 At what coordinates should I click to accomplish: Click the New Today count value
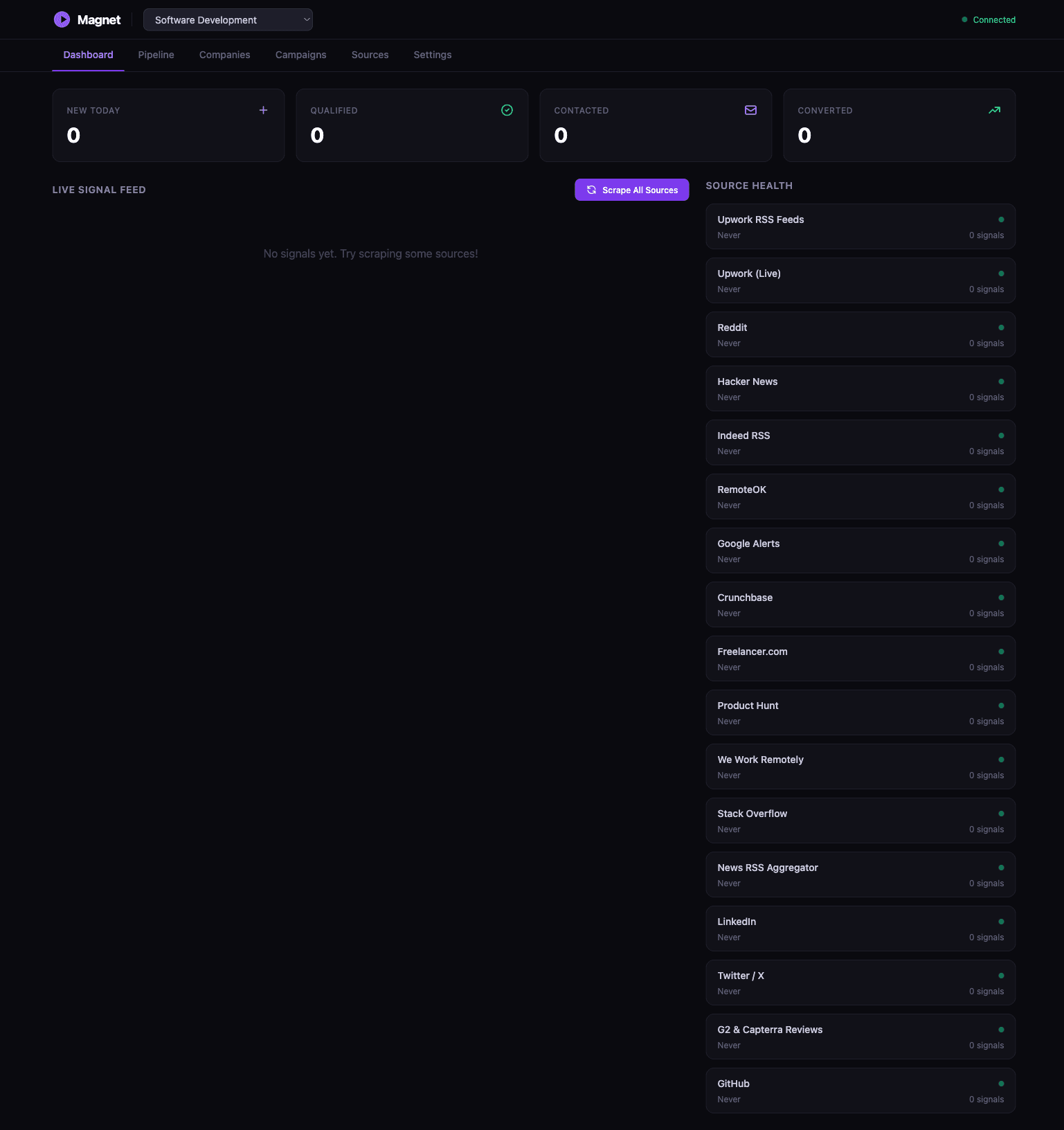(x=73, y=135)
